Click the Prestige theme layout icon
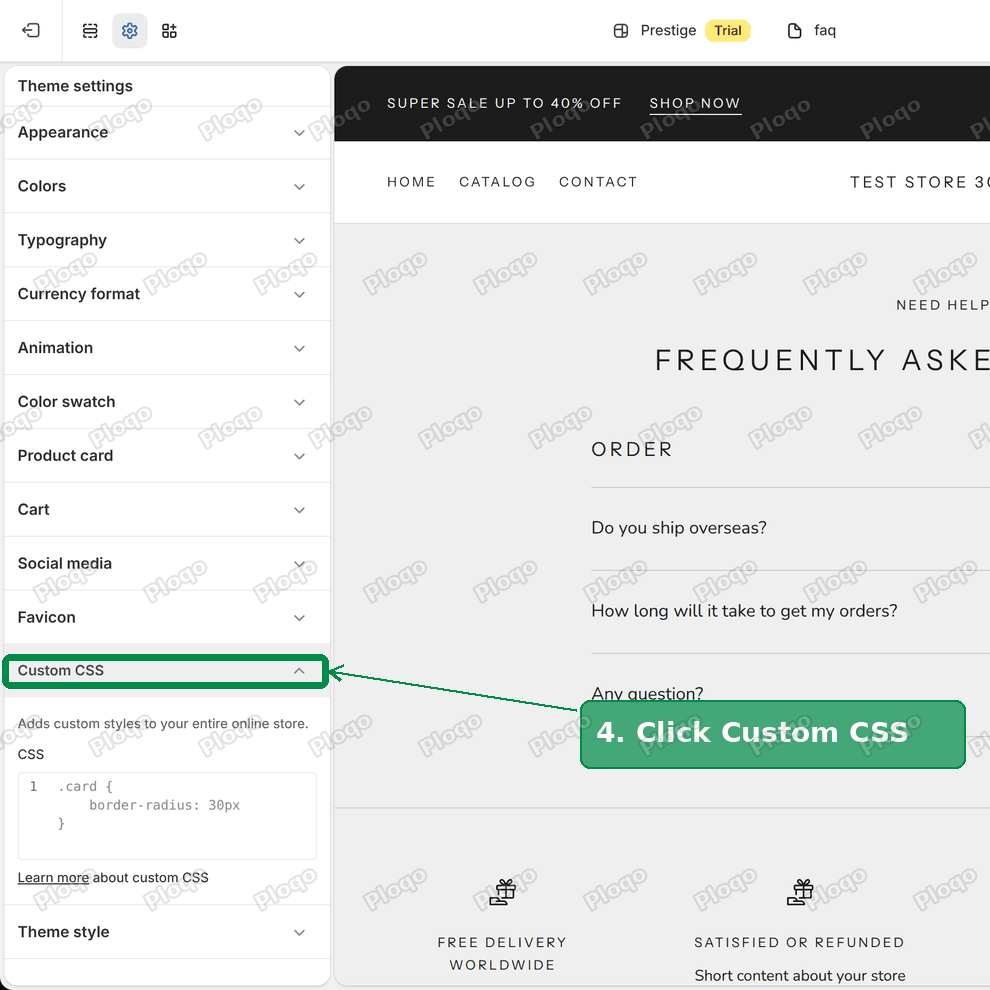Viewport: 990px width, 990px height. click(x=621, y=30)
